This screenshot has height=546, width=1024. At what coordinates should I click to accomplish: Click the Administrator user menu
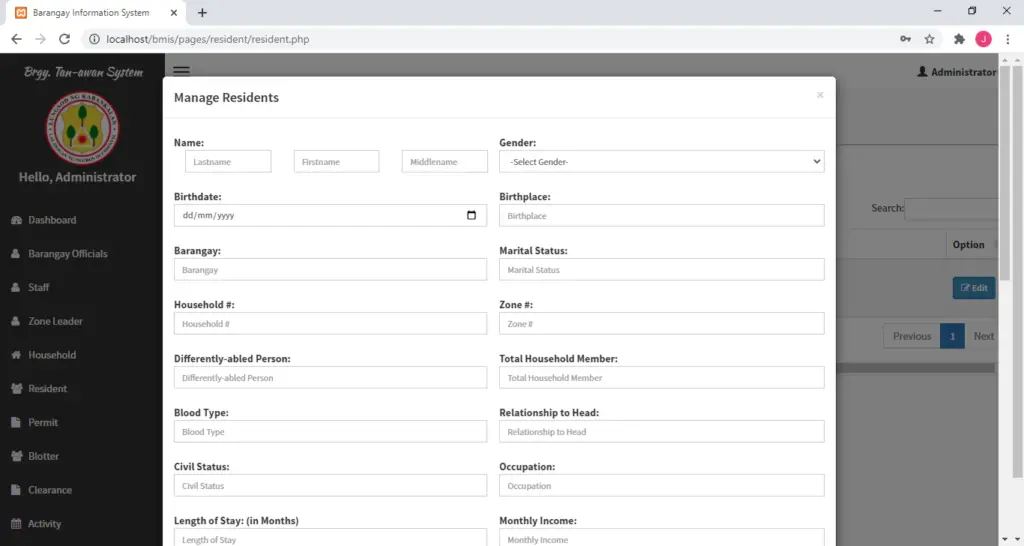[x=957, y=72]
